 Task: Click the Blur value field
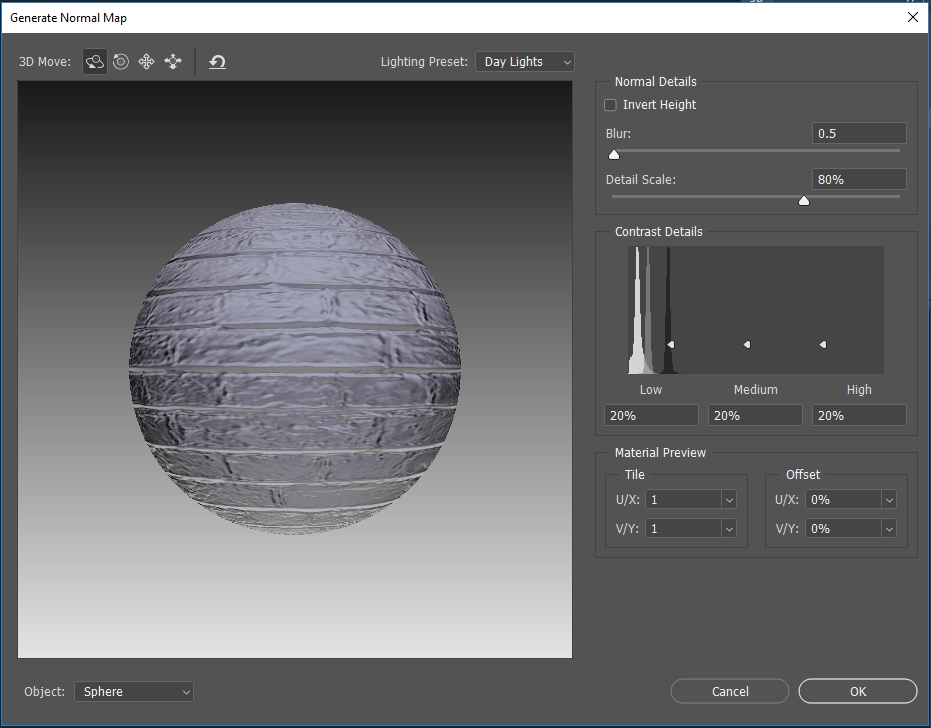pyautogui.click(x=859, y=132)
